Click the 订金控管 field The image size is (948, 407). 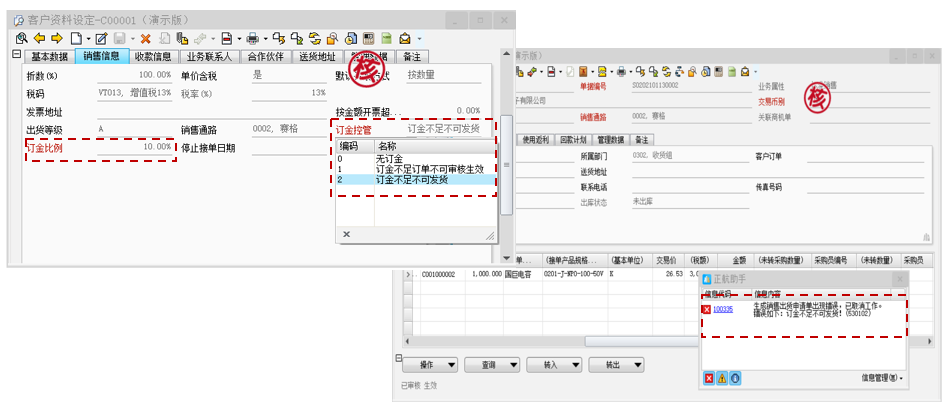coord(443,129)
